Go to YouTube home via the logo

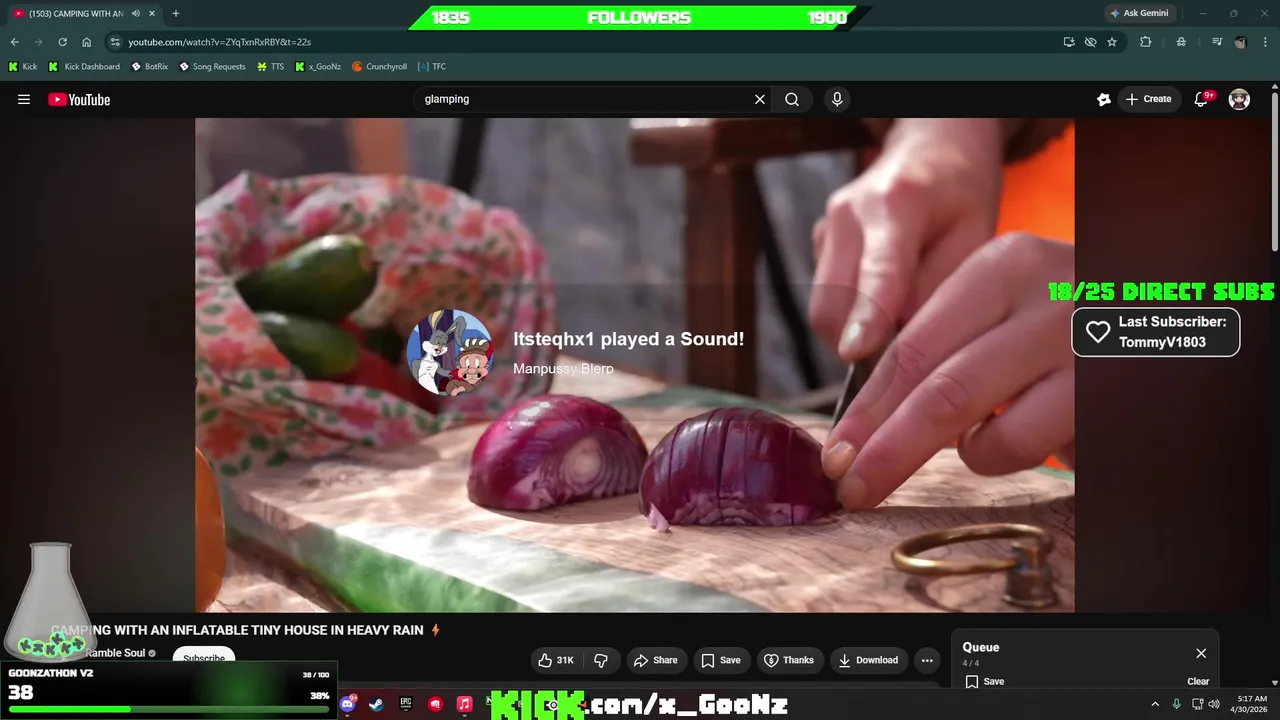79,99
